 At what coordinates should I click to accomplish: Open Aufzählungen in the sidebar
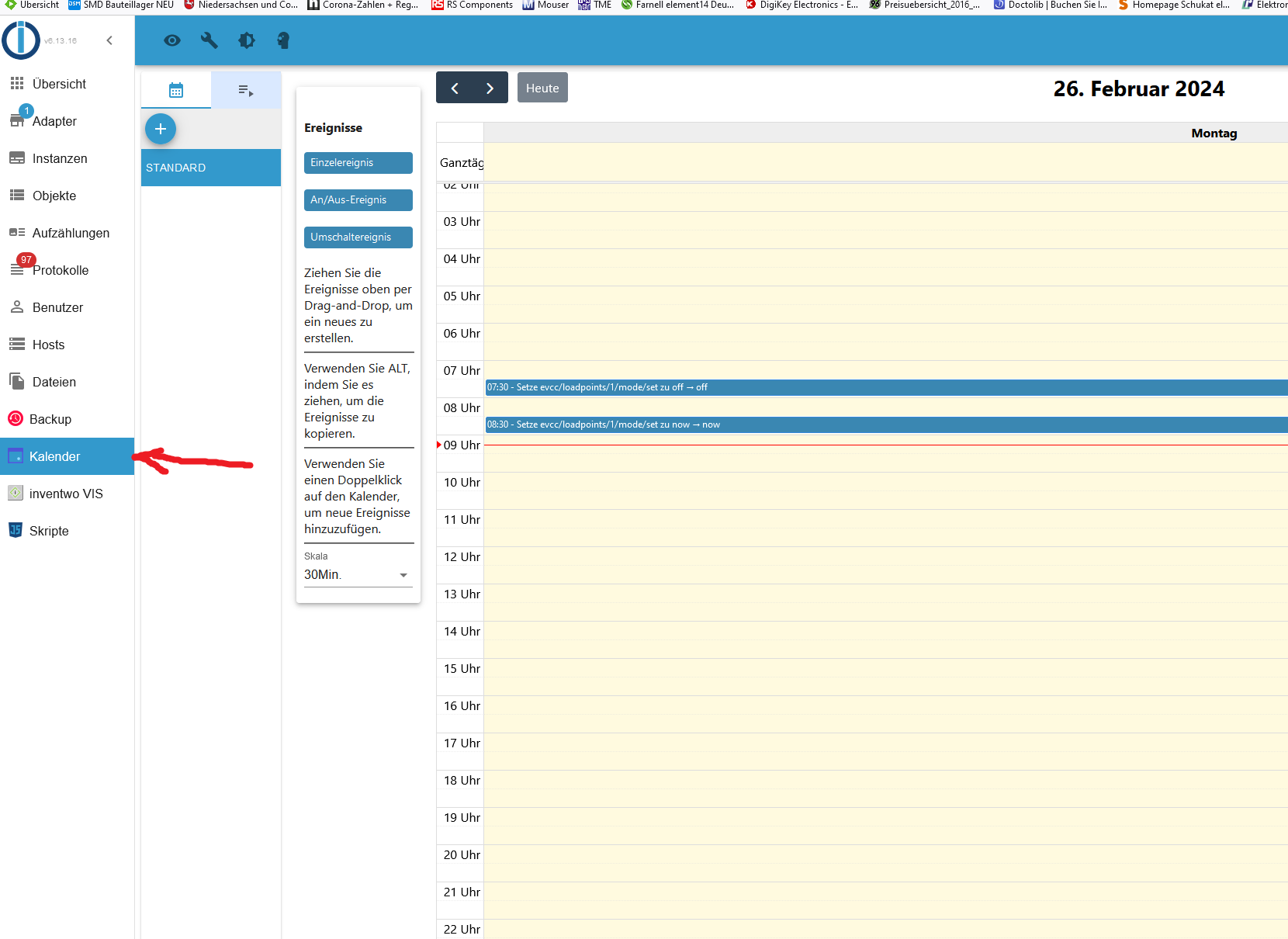[68, 233]
